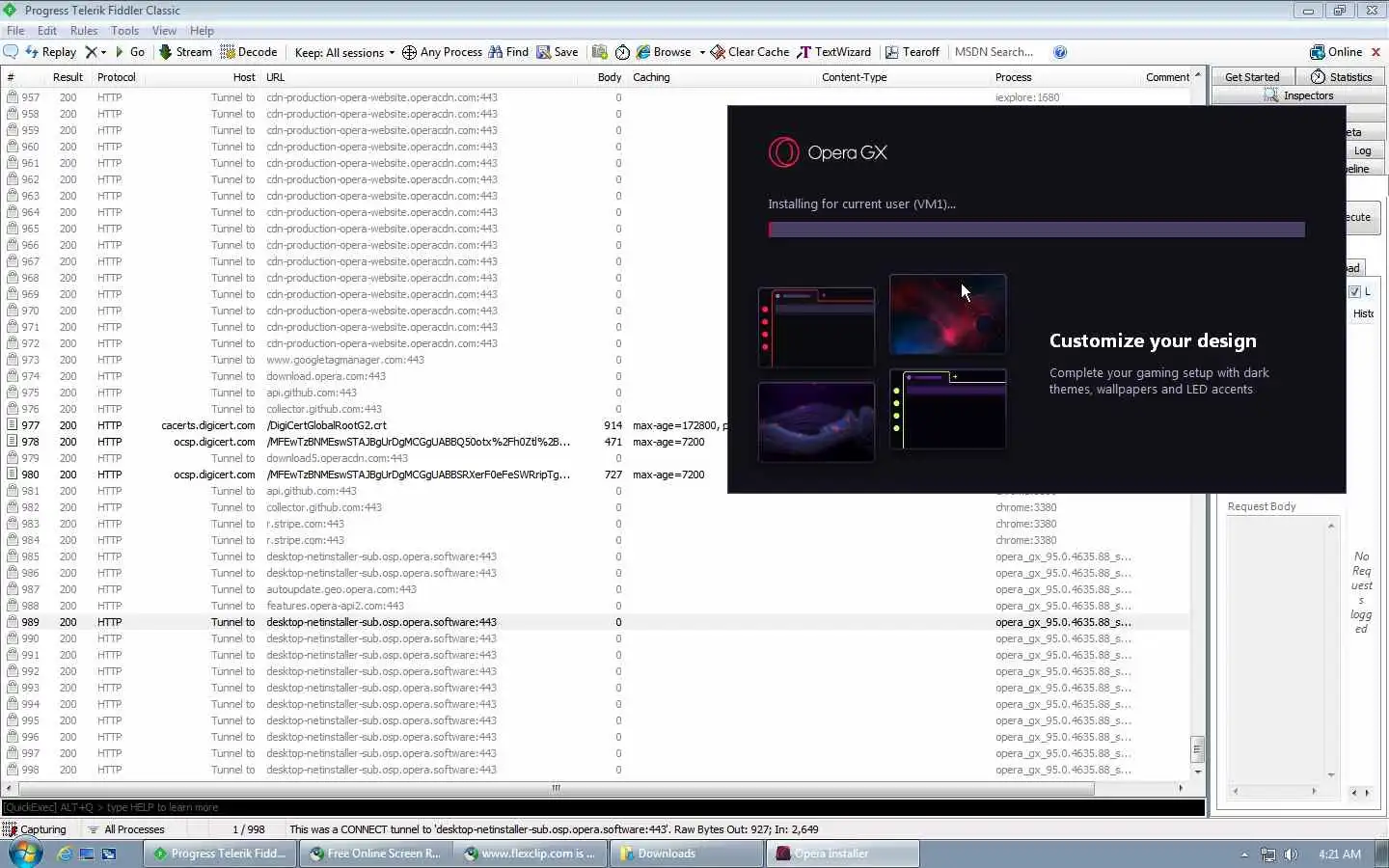
Task: Click the Remove sessions X icon
Action: pos(91,52)
